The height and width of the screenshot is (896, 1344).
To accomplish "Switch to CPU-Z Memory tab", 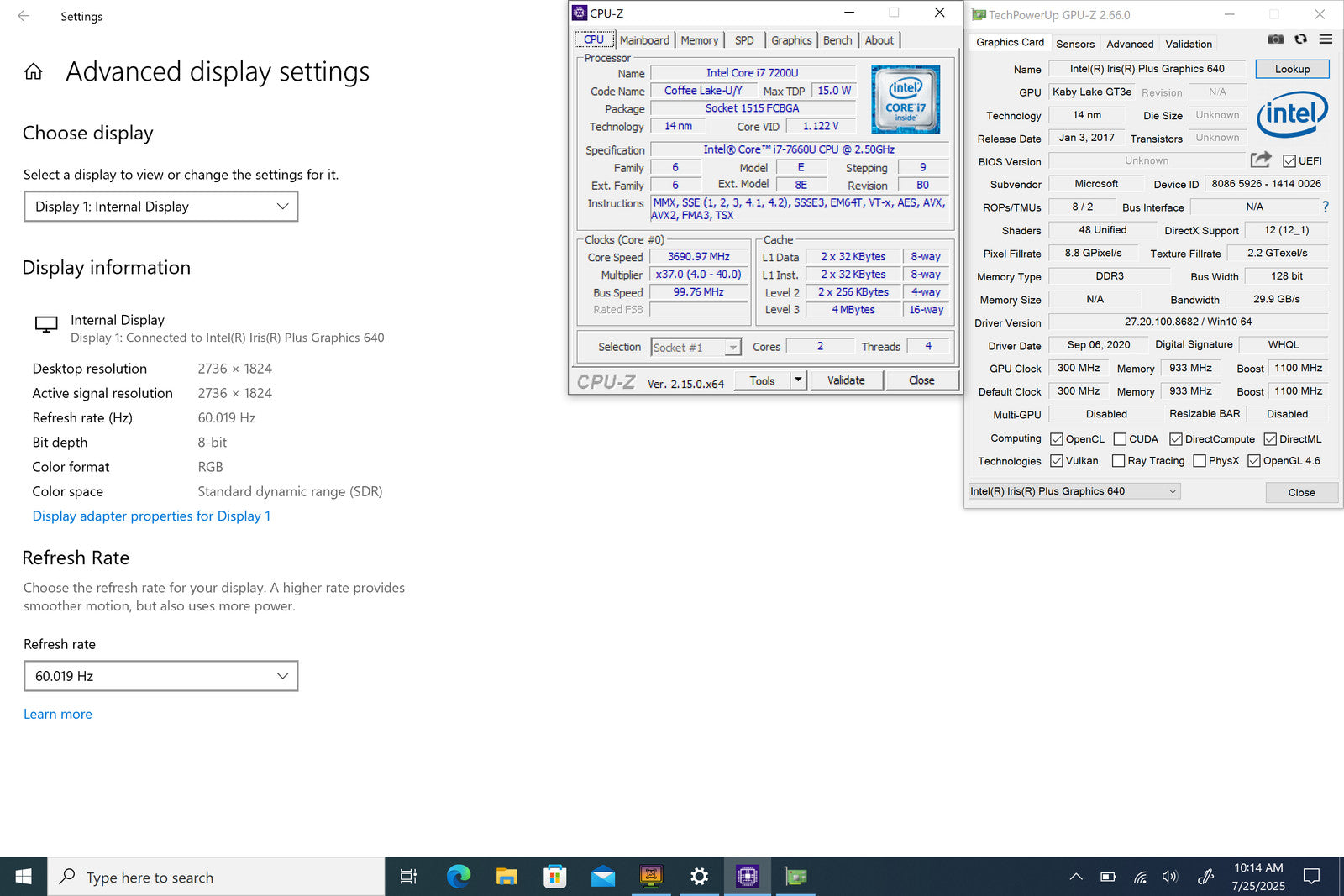I will (700, 40).
